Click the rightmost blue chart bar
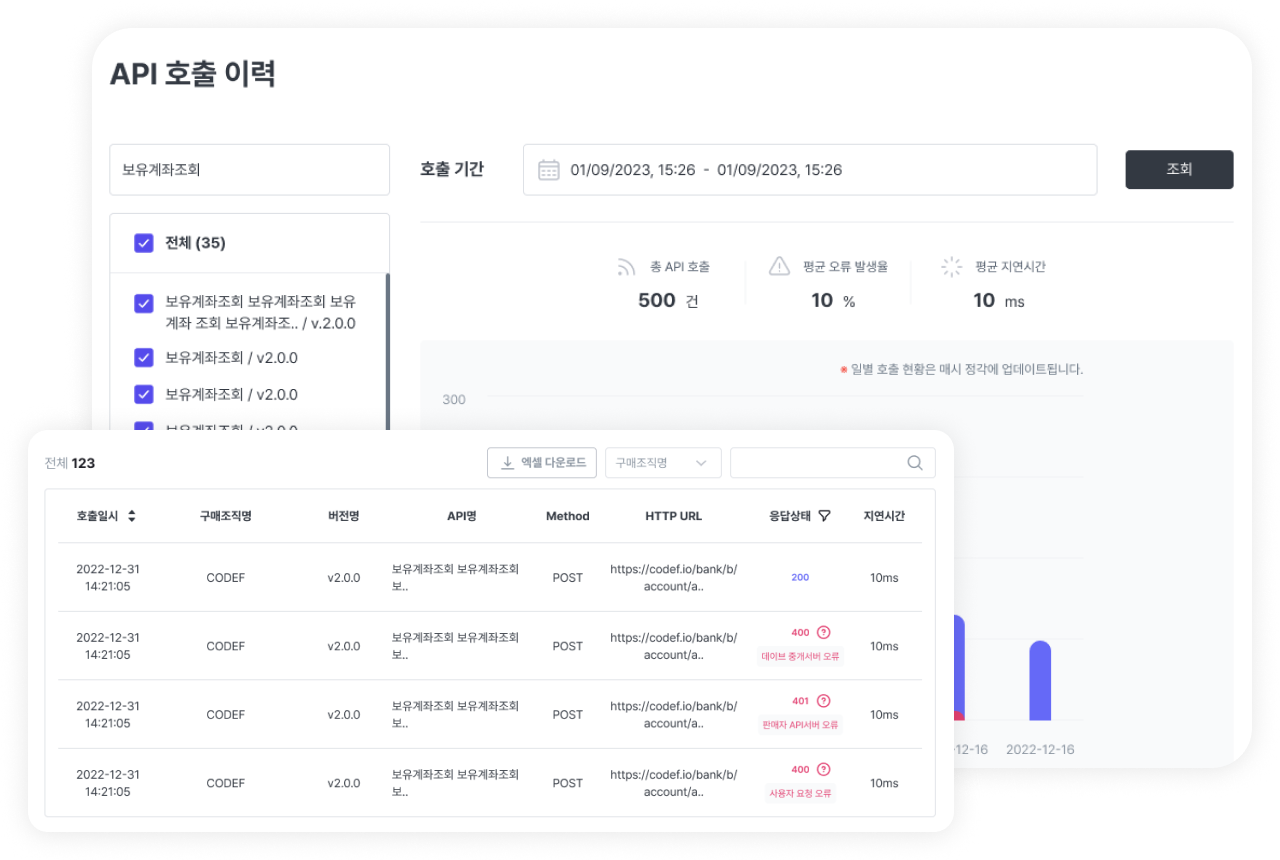Screen dimensions: 1280x860 click(1040, 680)
